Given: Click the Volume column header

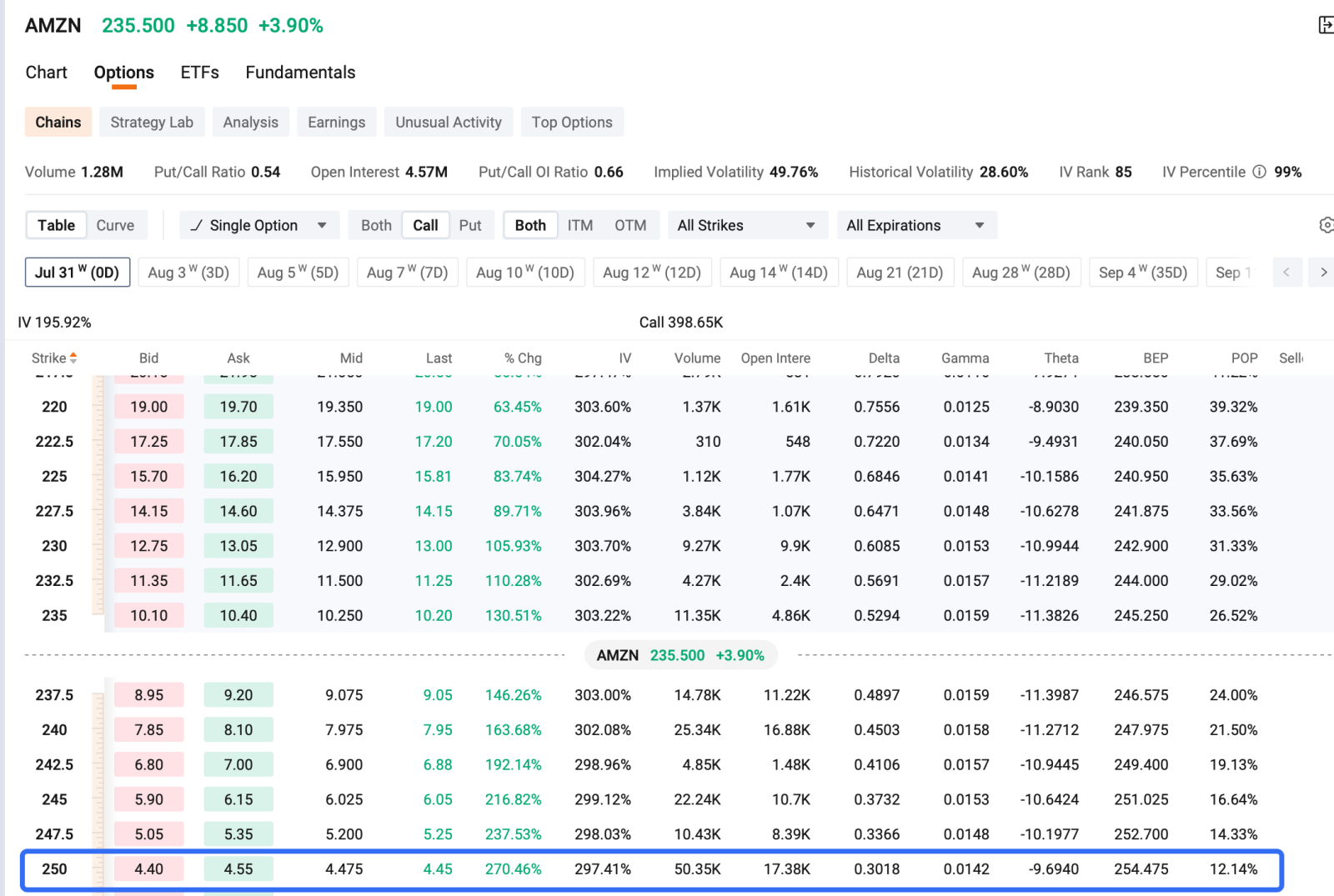Looking at the screenshot, I should [x=697, y=358].
